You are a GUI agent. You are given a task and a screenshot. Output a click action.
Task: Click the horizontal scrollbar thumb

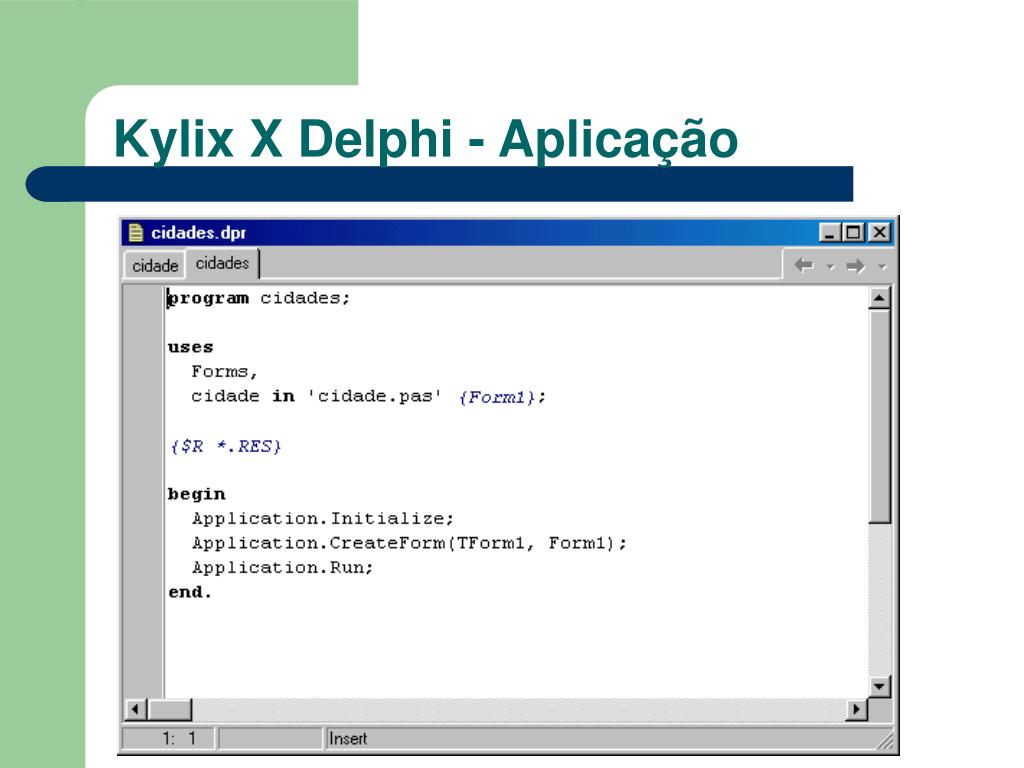(170, 709)
